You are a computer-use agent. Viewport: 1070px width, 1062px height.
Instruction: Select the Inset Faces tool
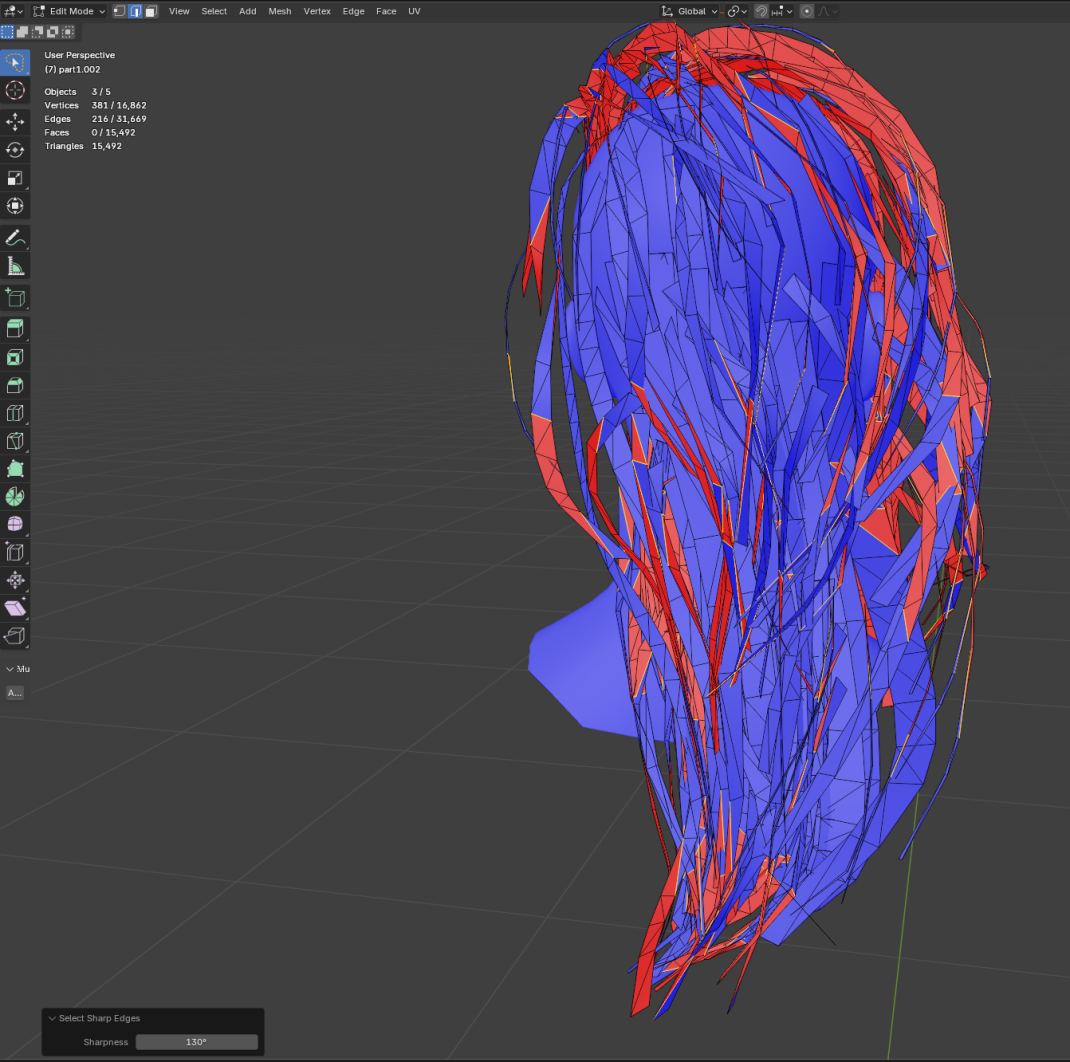click(15, 357)
